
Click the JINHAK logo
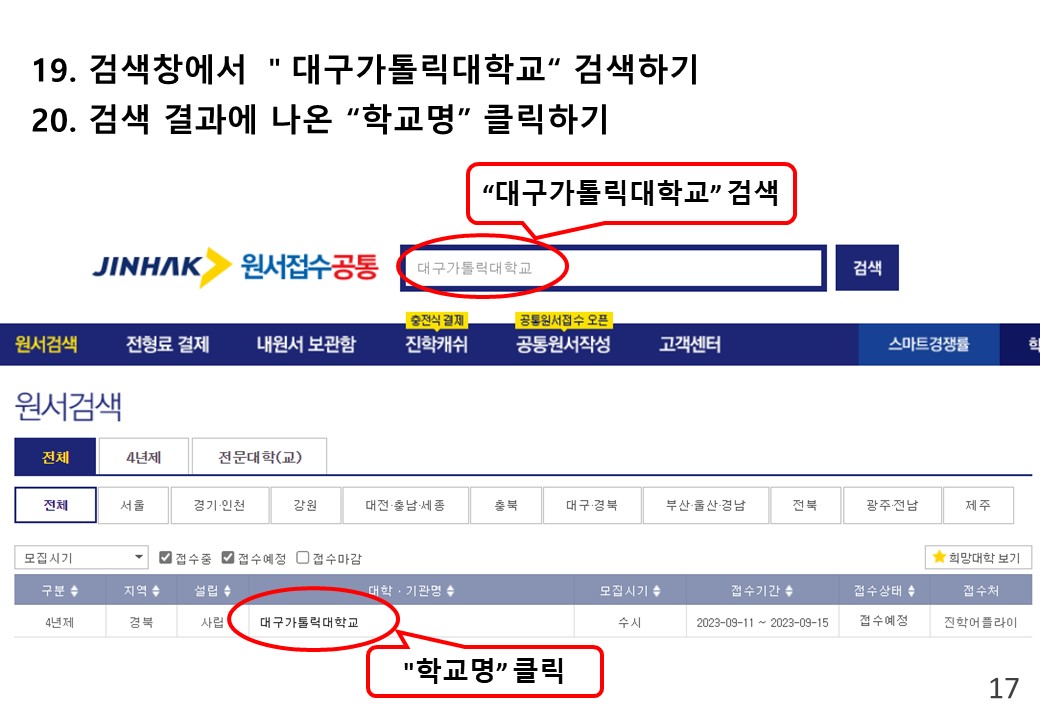point(161,267)
